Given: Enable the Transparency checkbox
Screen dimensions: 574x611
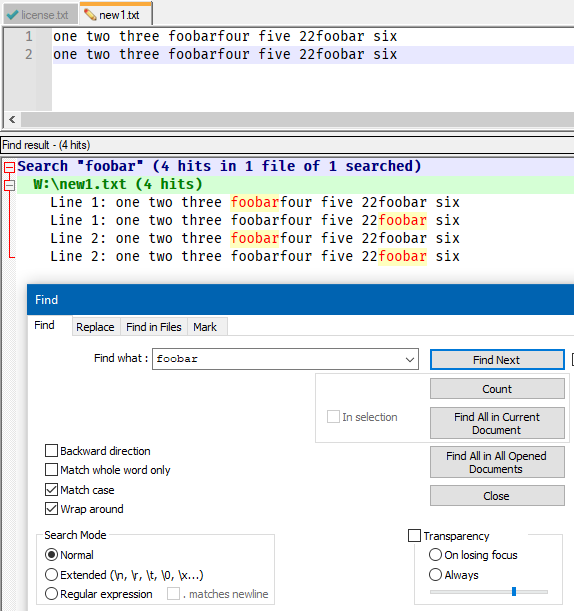Looking at the screenshot, I should coord(414,536).
